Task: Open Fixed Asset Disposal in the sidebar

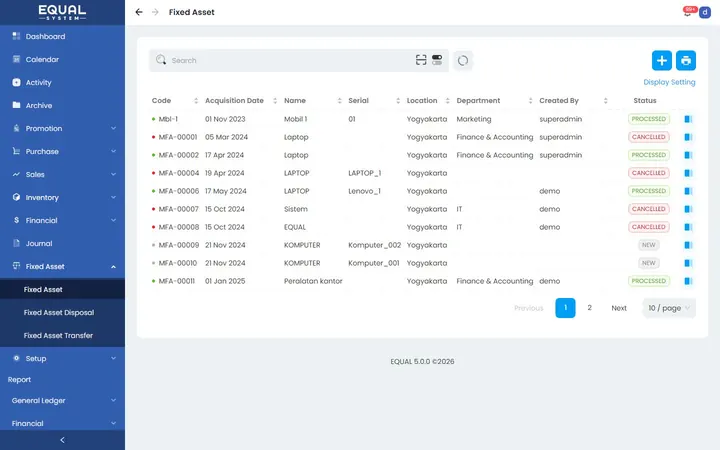Action: click(59, 313)
